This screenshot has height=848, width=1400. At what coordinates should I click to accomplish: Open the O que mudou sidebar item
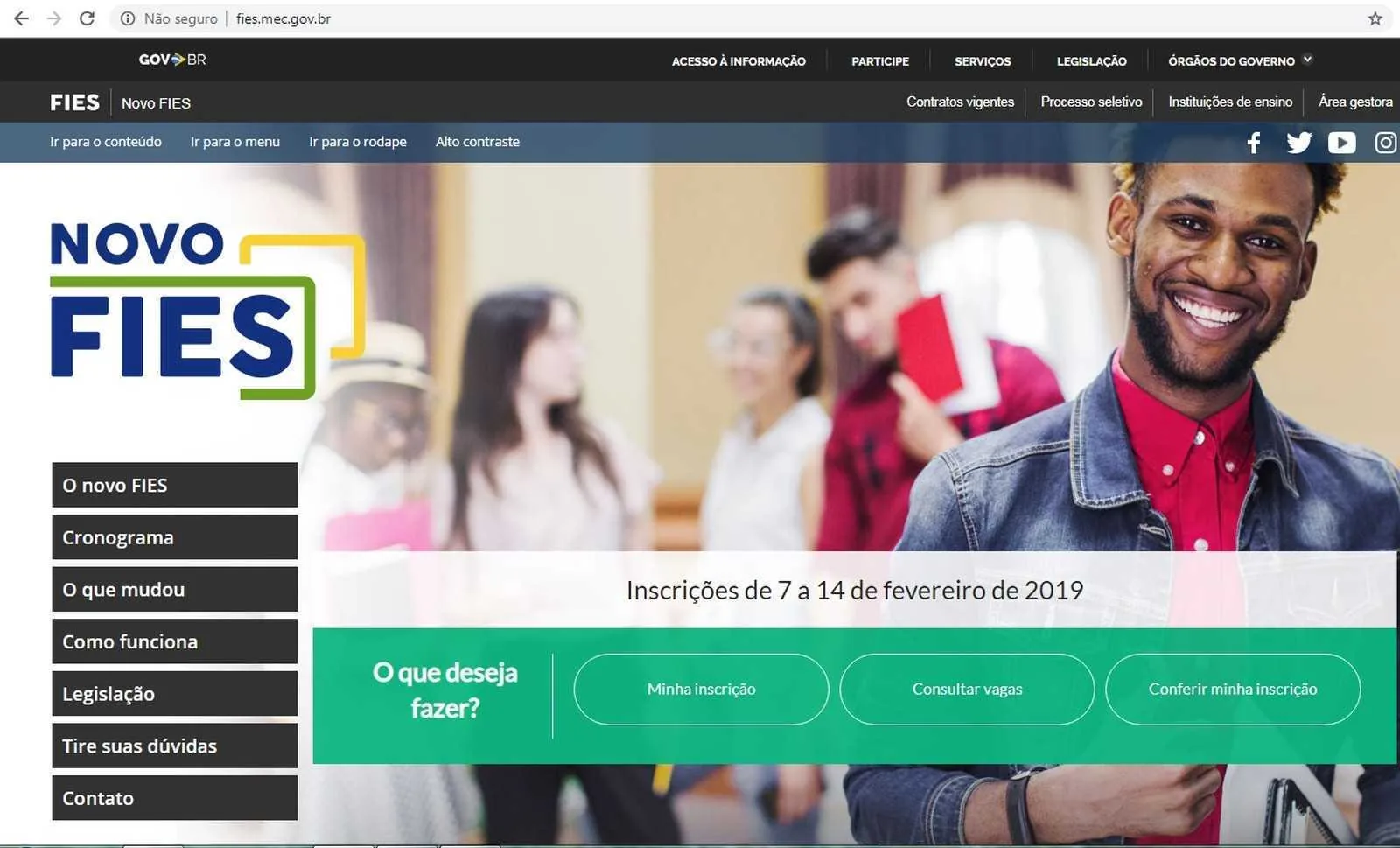(x=175, y=589)
